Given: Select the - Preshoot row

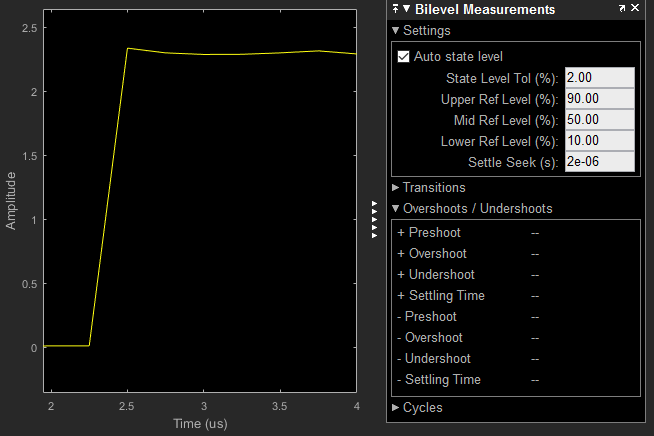Looking at the screenshot, I should pos(516,317).
